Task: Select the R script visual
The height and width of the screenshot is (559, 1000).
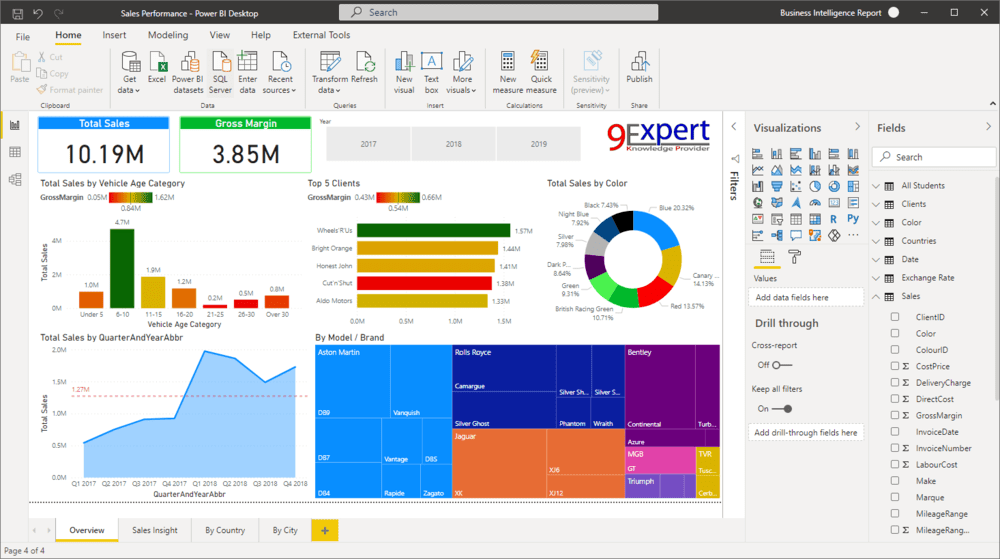Action: point(834,219)
